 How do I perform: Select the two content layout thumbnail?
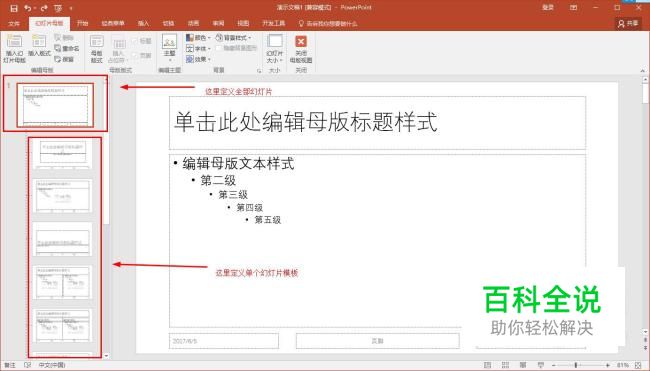point(62,282)
